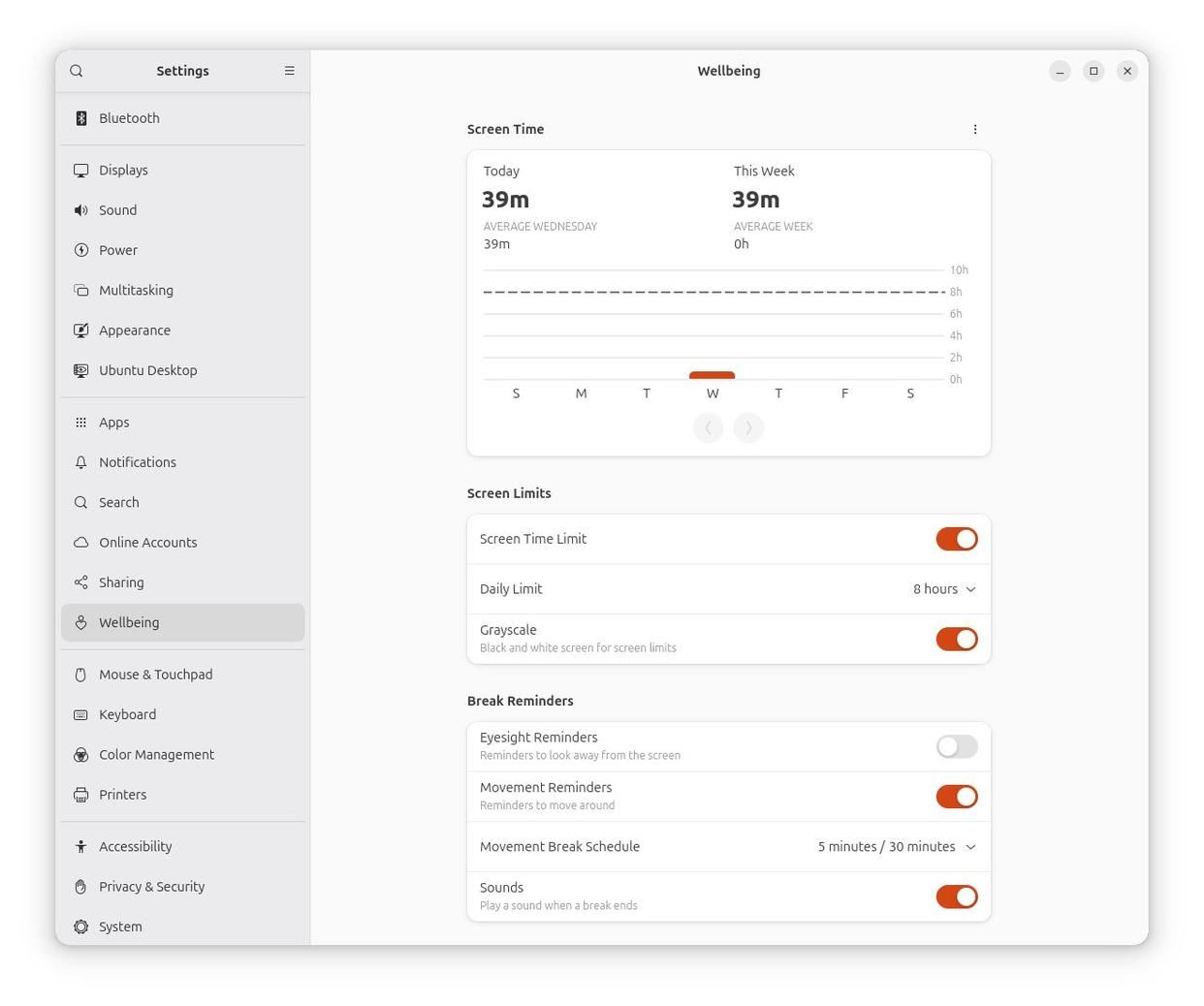Close the Settings window

click(1126, 71)
